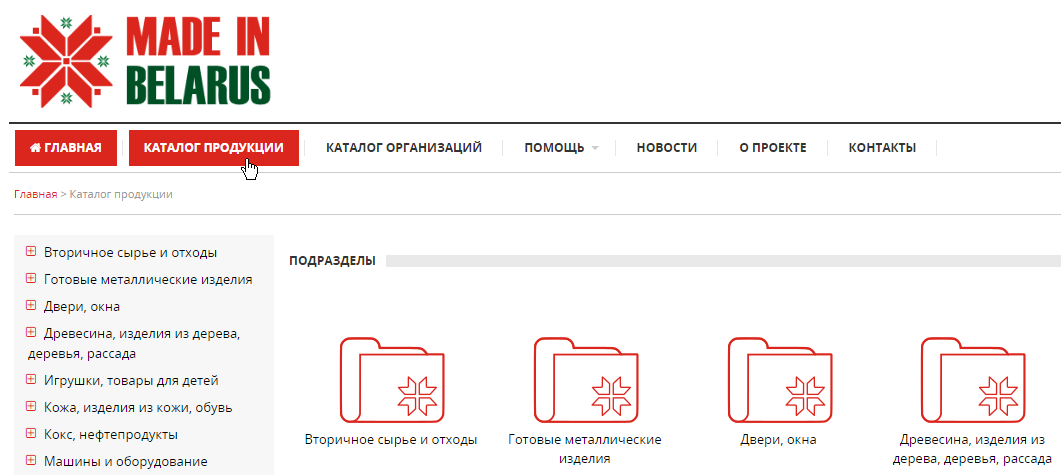Expand Игрушки, товары для детей sidebar node
This screenshot has width=1061, height=475.
pyautogui.click(x=31, y=380)
